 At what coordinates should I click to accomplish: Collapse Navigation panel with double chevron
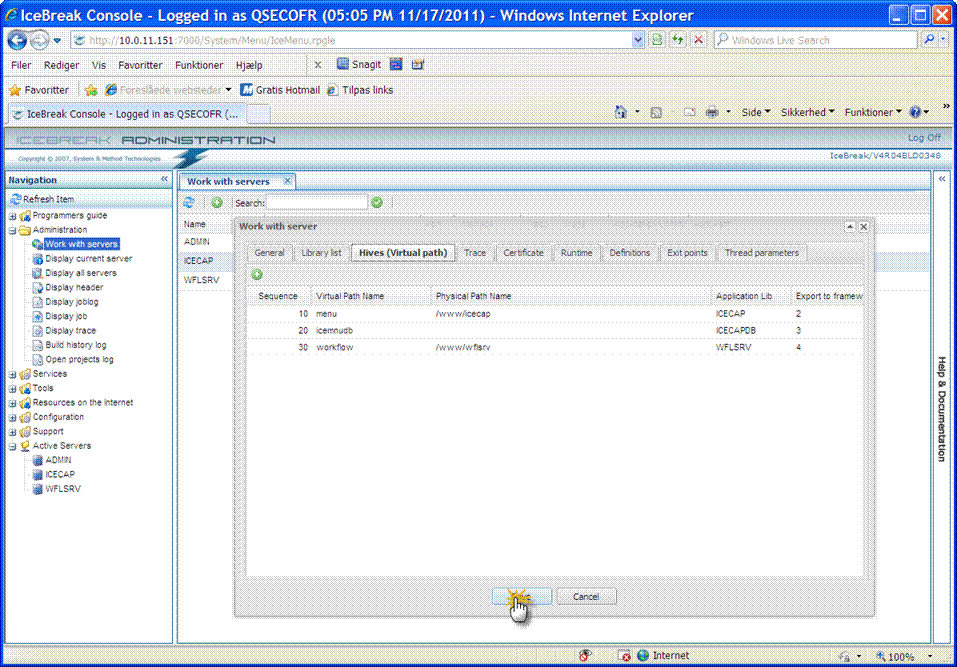point(164,179)
